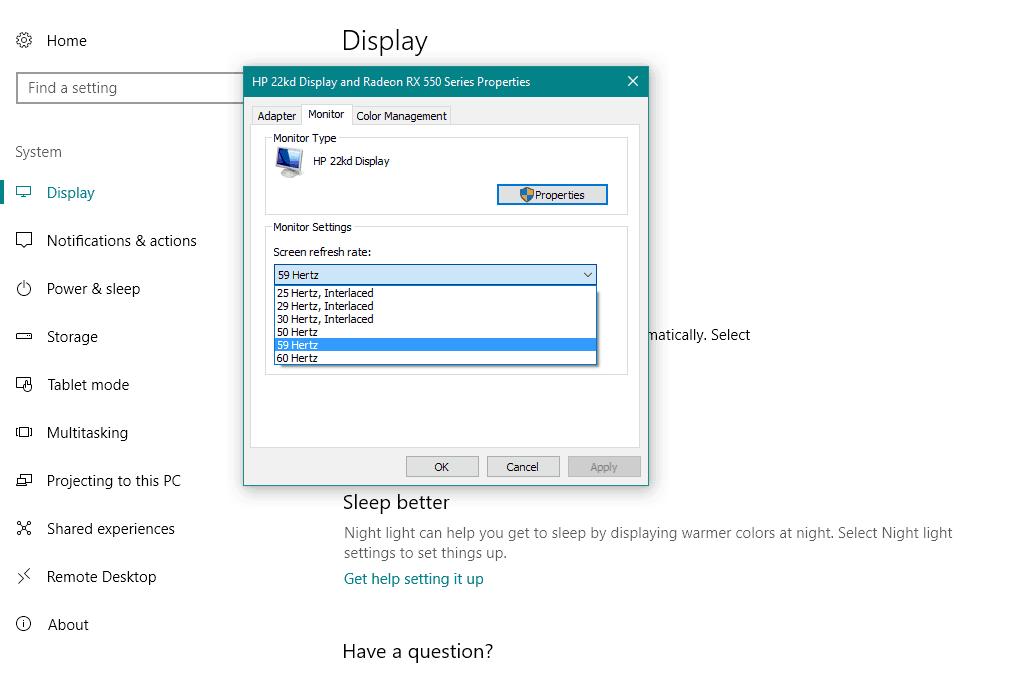This screenshot has width=1019, height=675.
Task: Click the Power & sleep icon
Action: click(24, 288)
